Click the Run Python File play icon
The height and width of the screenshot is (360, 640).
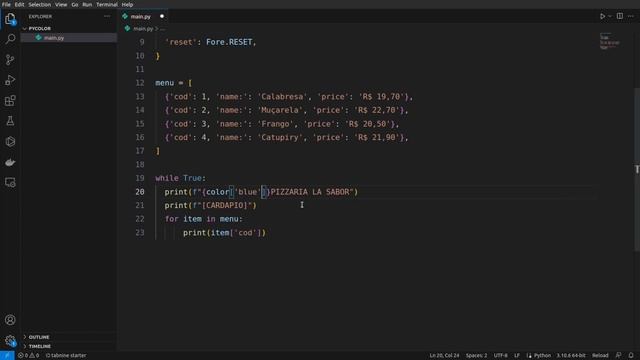tap(602, 16)
